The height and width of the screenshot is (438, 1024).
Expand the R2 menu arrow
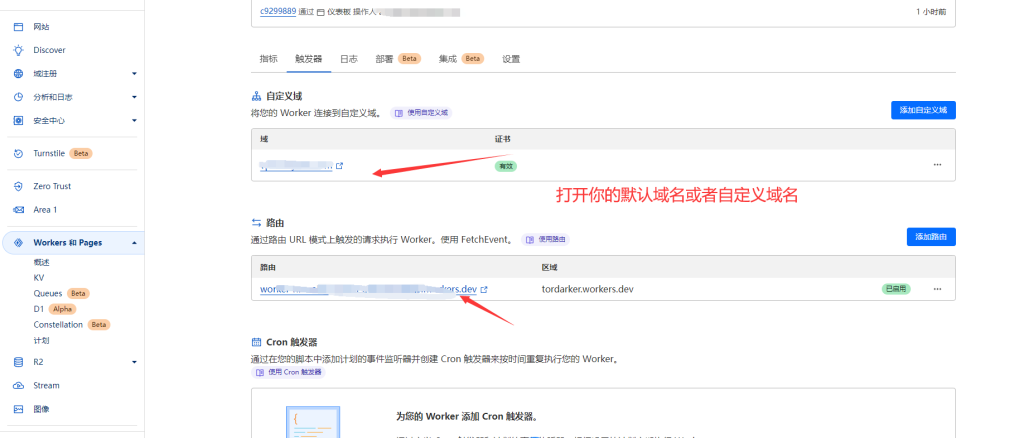pyautogui.click(x=134, y=362)
